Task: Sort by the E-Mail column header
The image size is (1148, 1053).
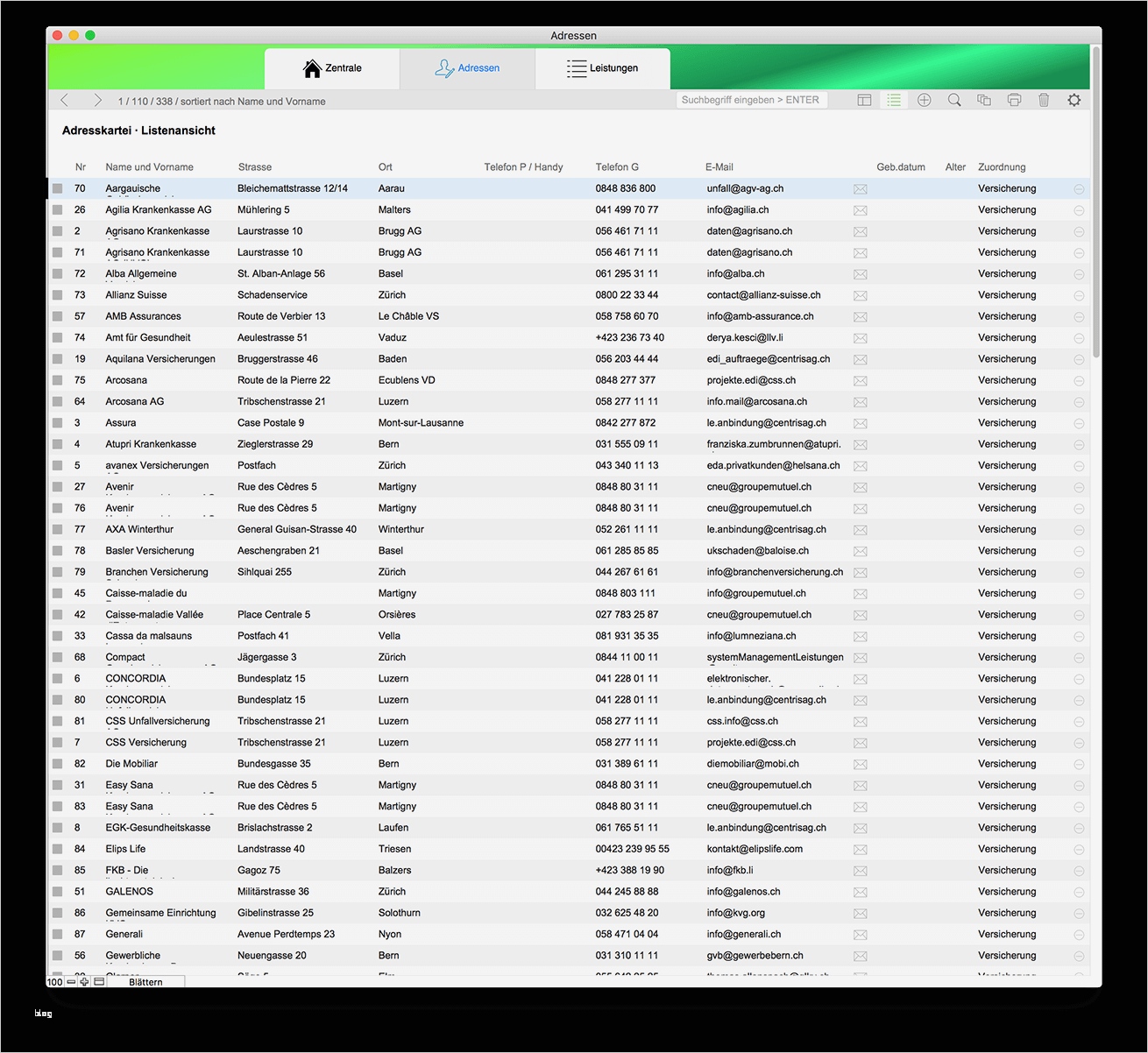Action: coord(719,167)
